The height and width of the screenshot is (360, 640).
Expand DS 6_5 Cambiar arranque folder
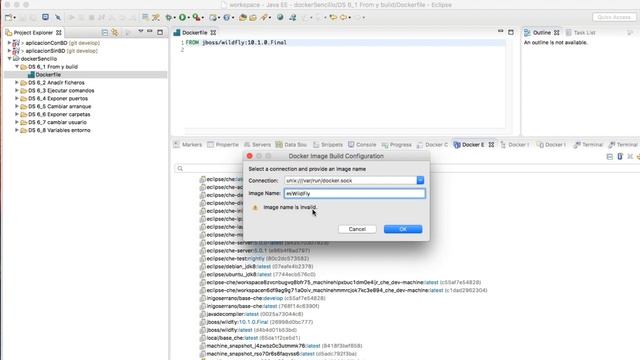17,106
